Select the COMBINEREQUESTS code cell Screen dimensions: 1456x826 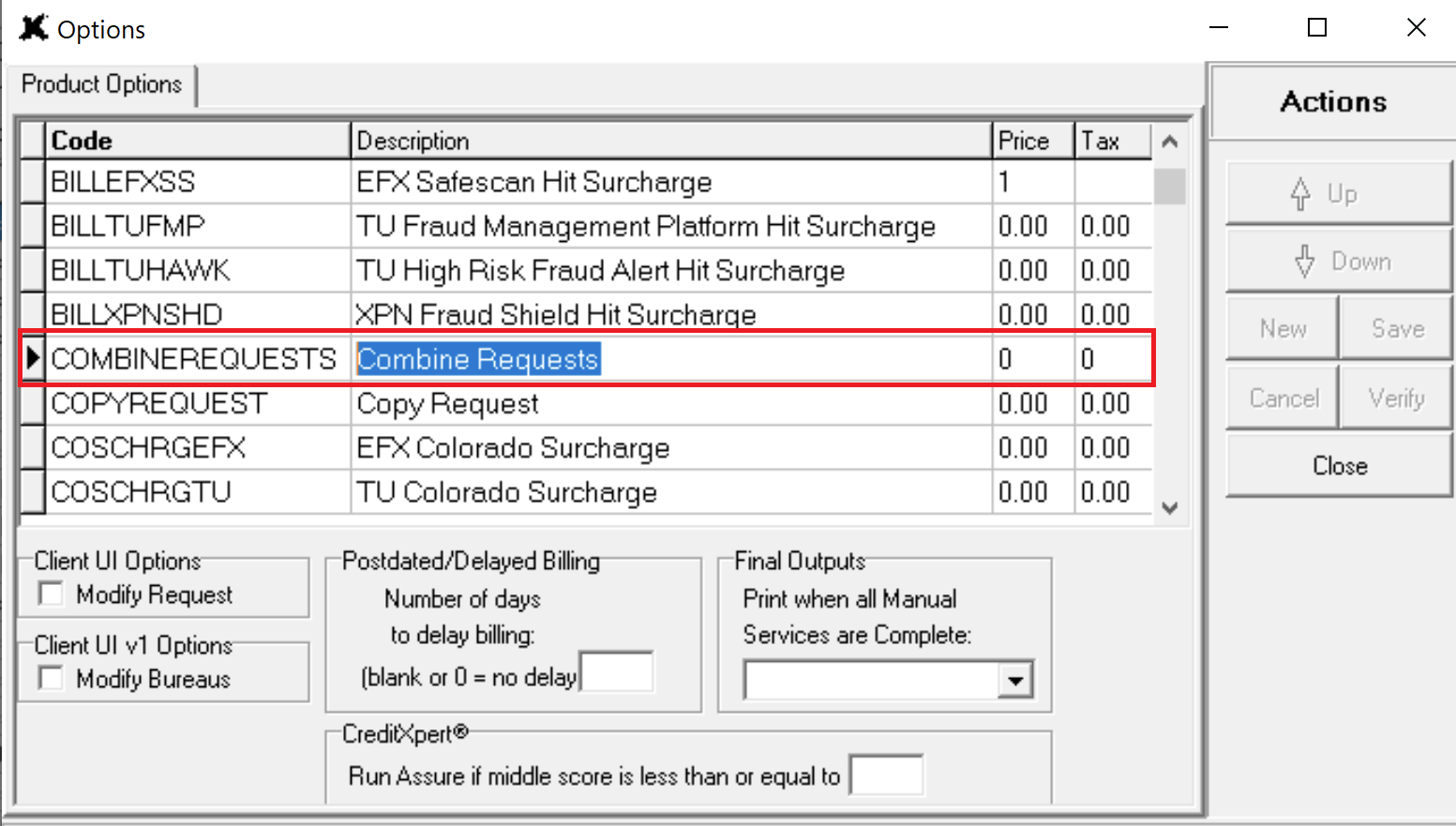coord(198,359)
